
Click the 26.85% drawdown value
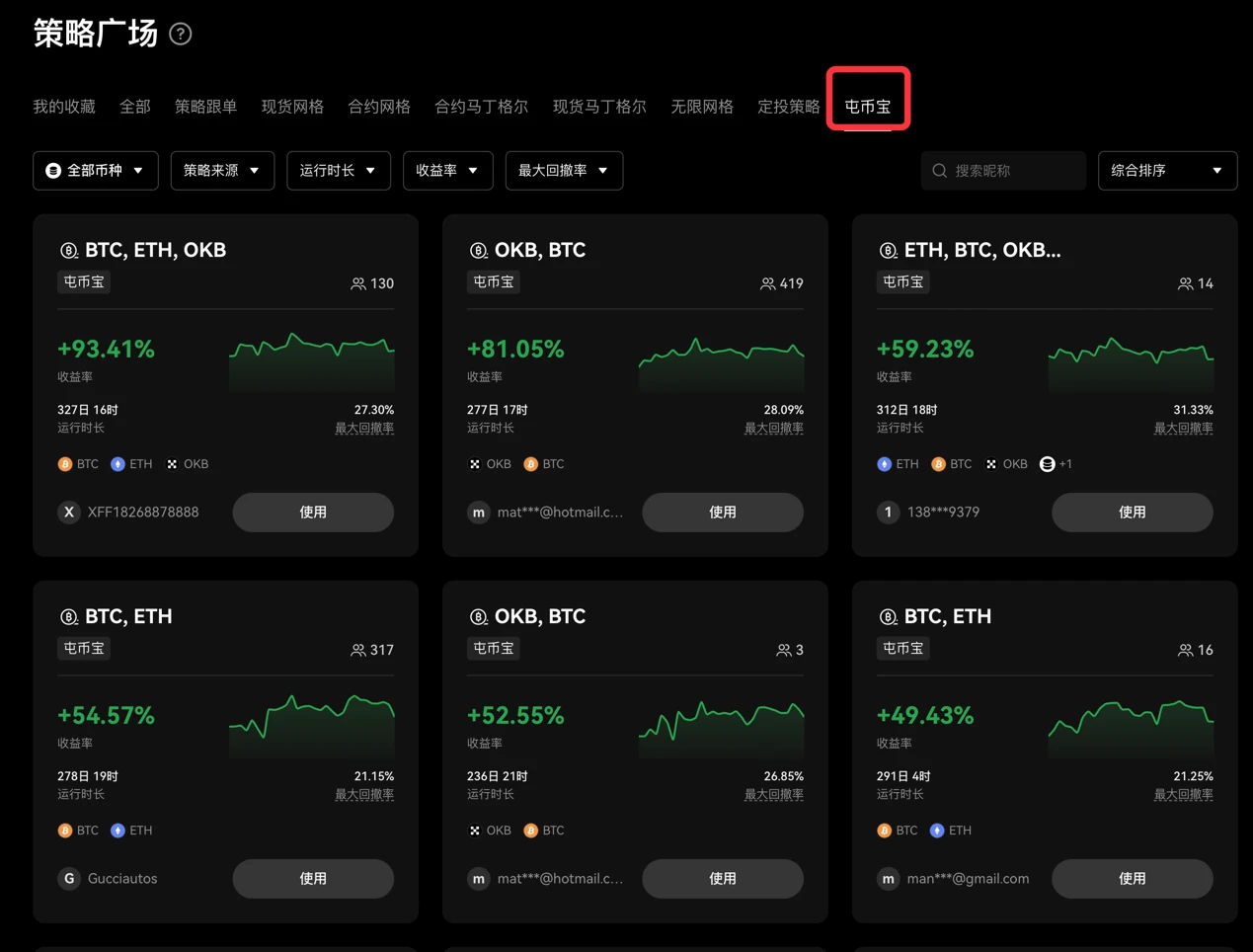pyautogui.click(x=784, y=776)
